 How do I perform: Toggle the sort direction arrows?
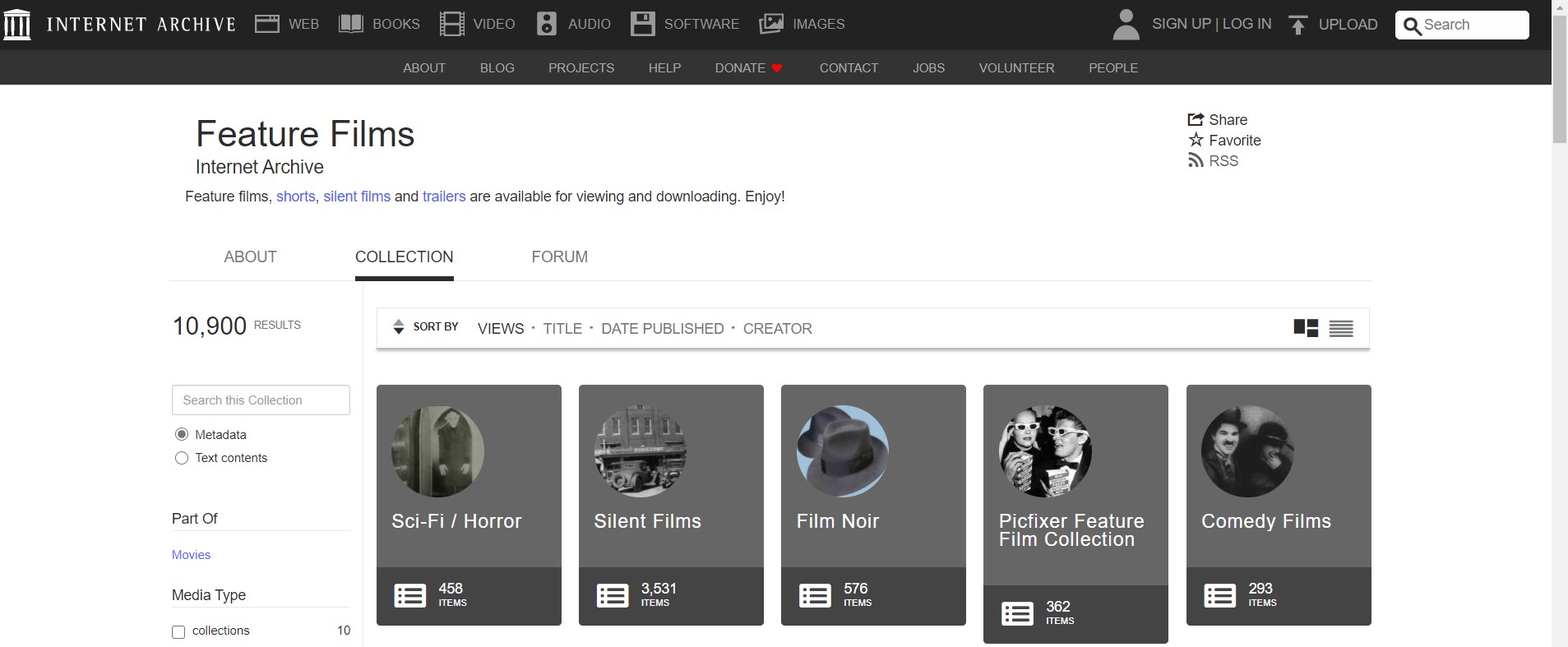(x=399, y=327)
